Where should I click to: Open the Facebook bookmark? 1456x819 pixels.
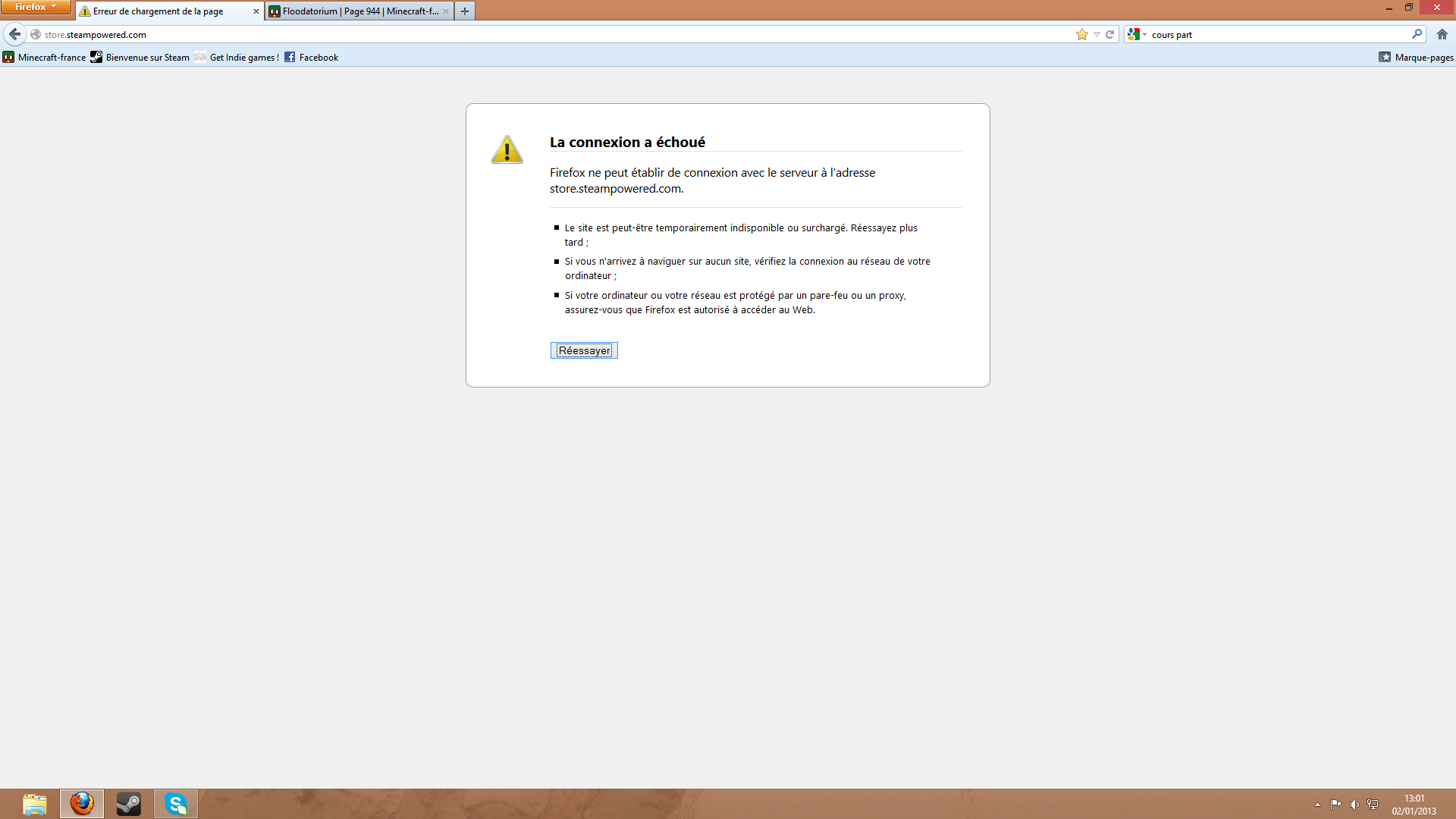tap(311, 57)
